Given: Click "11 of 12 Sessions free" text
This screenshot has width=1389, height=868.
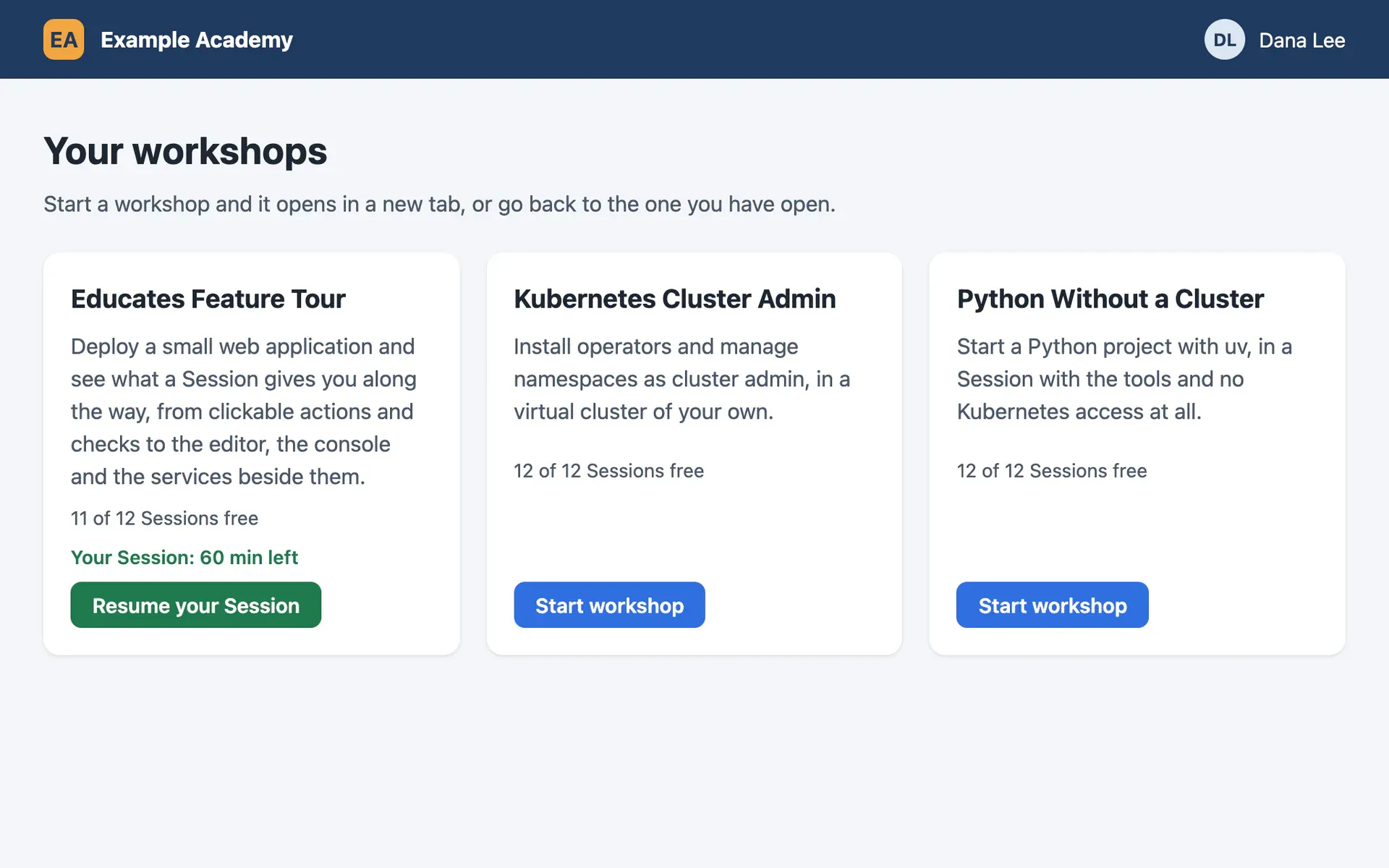Looking at the screenshot, I should coord(164,519).
